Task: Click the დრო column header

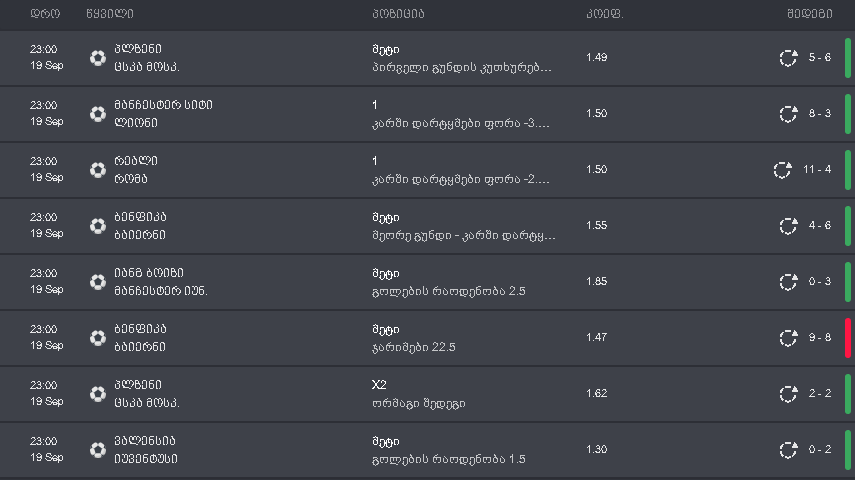Action: click(x=45, y=14)
